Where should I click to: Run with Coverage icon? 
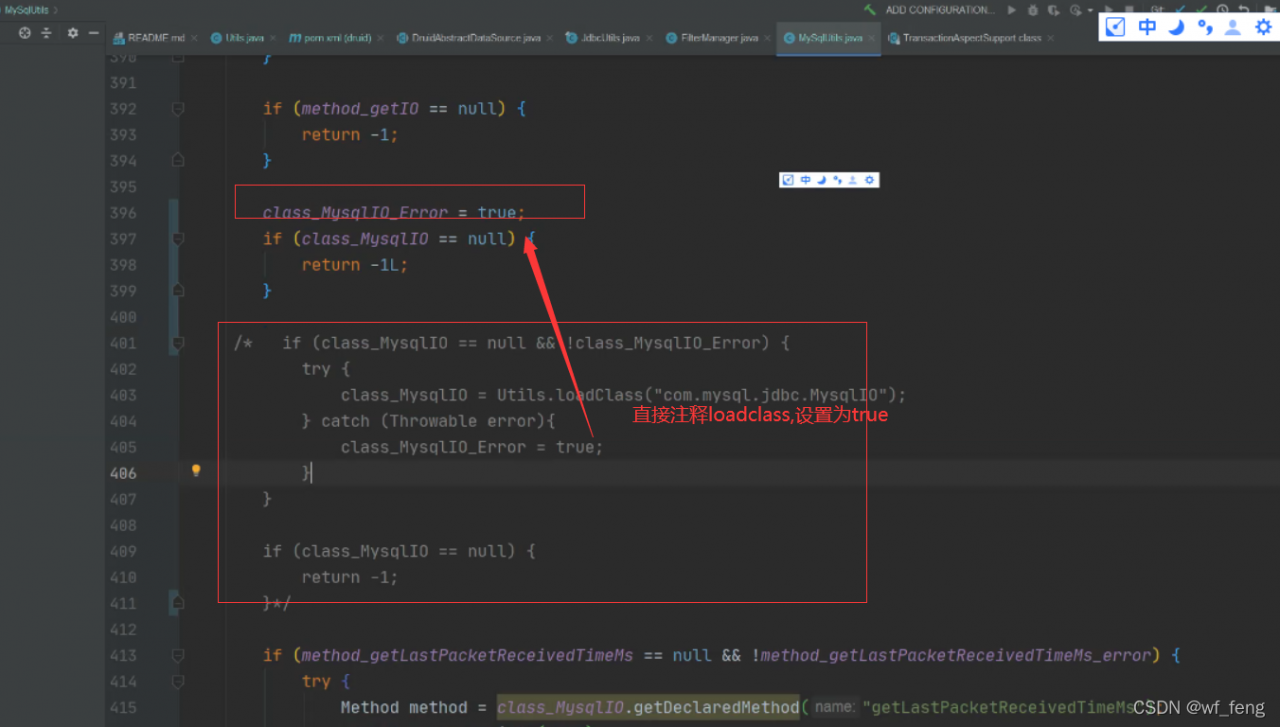point(1054,10)
